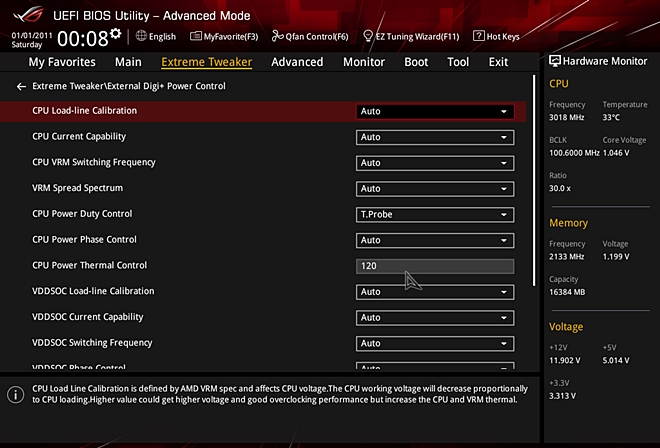Click the 3.313 V +3.3V reading
Screen dimensions: 660x448
562,396
